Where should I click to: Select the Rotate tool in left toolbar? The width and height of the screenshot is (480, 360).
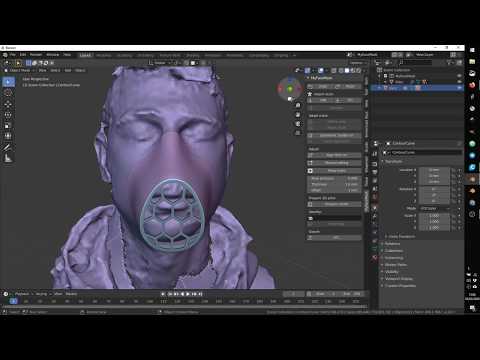click(x=8, y=115)
